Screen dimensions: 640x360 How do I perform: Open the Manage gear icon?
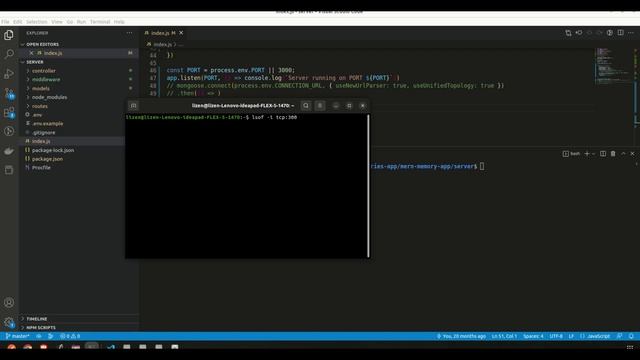click(9, 322)
